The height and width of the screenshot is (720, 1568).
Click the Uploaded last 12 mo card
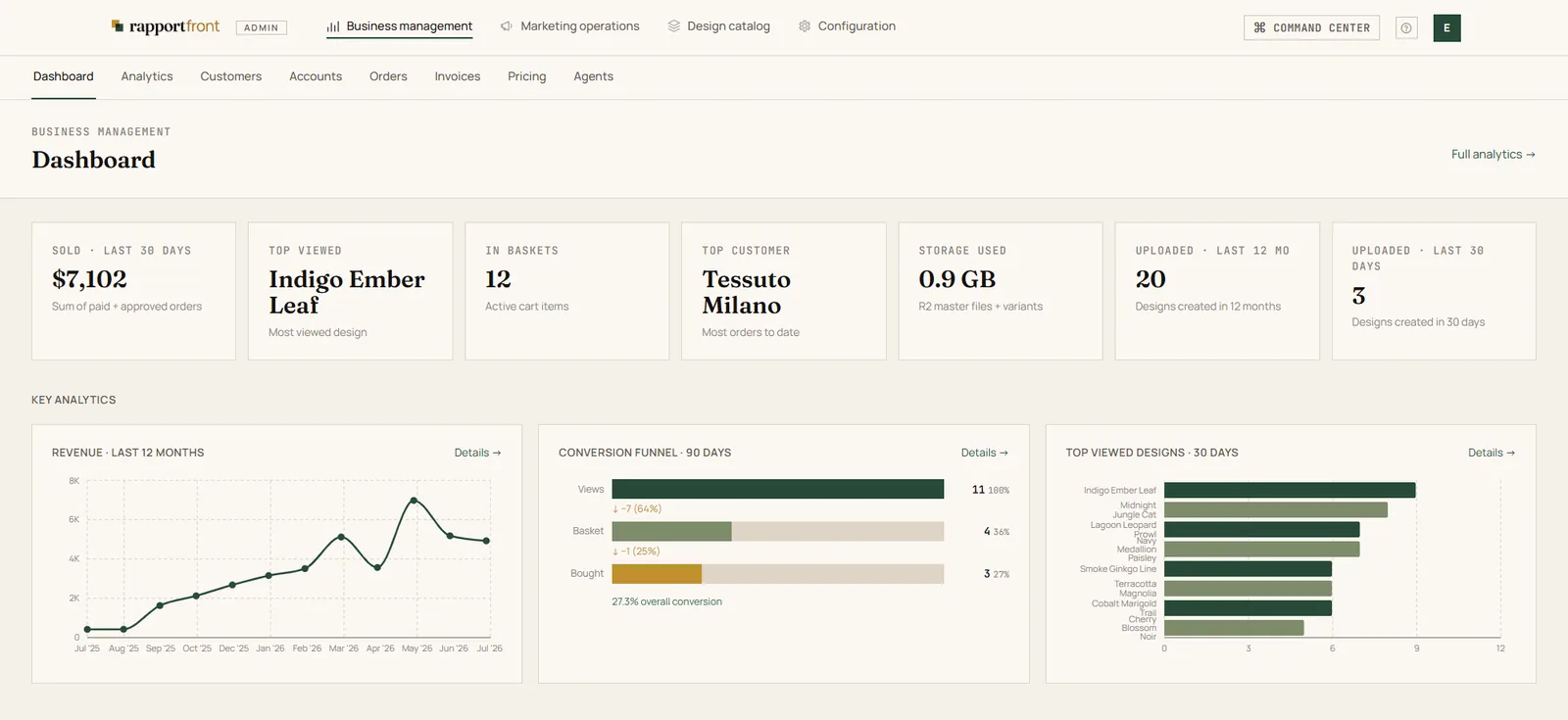pos(1217,291)
